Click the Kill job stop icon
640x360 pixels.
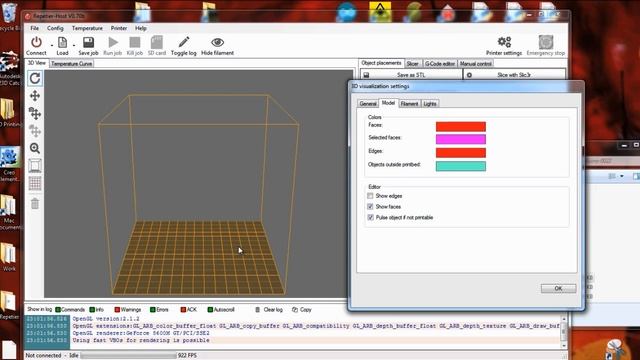[x=135, y=42]
